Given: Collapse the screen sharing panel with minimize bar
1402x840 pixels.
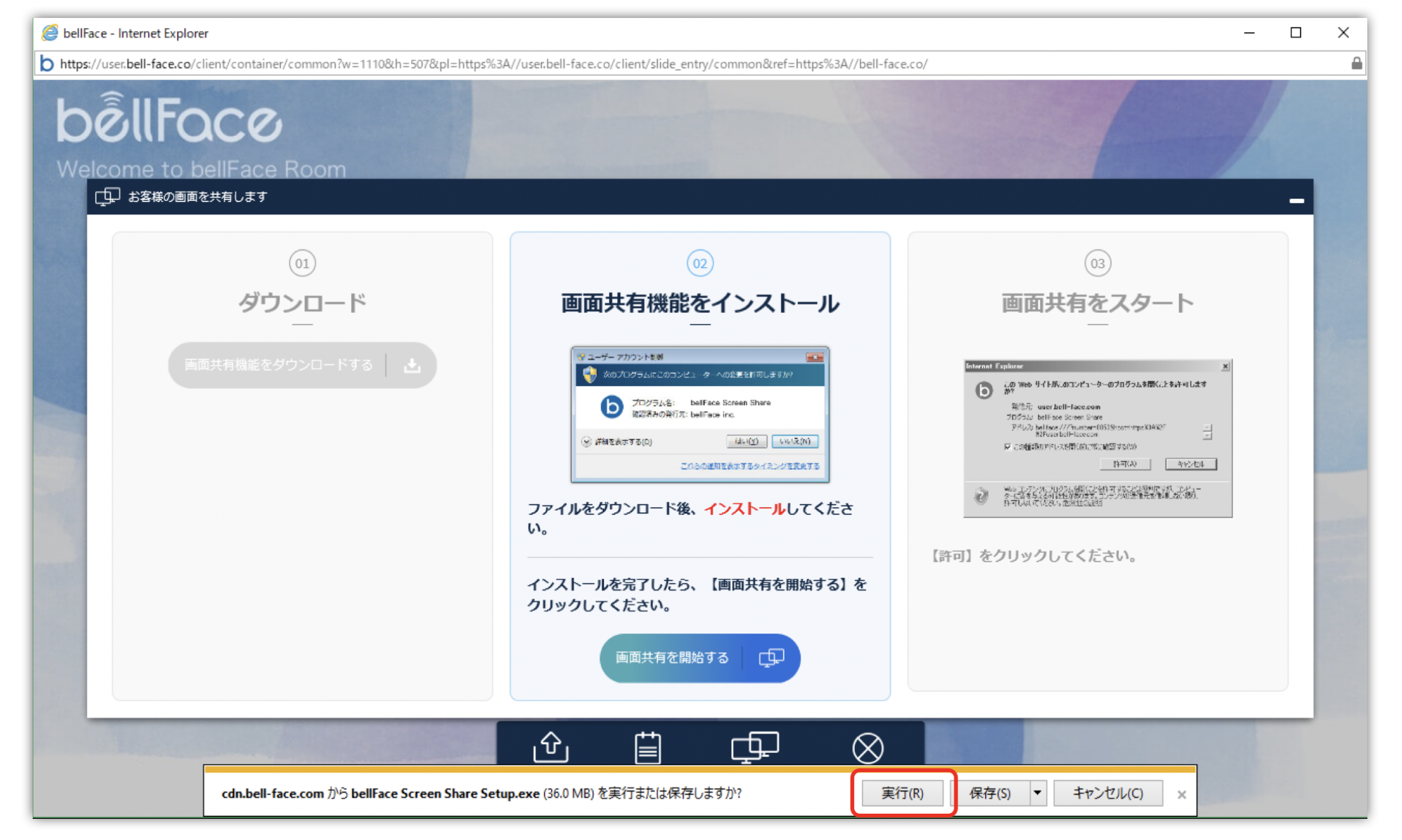Looking at the screenshot, I should pos(1296,201).
